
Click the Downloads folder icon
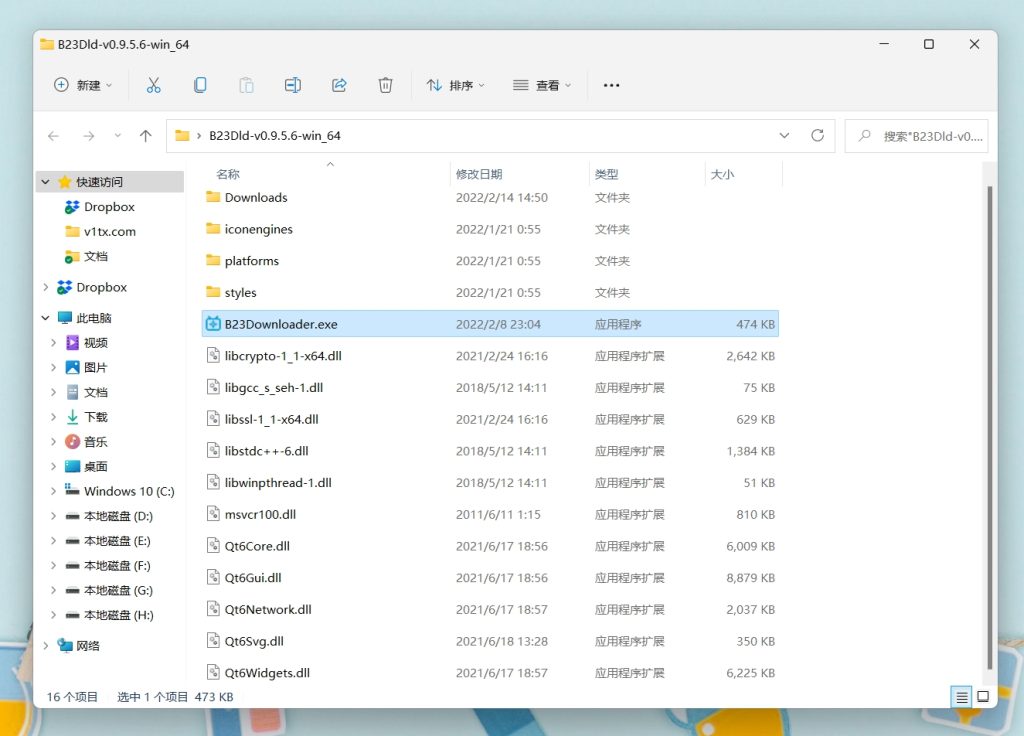(213, 197)
